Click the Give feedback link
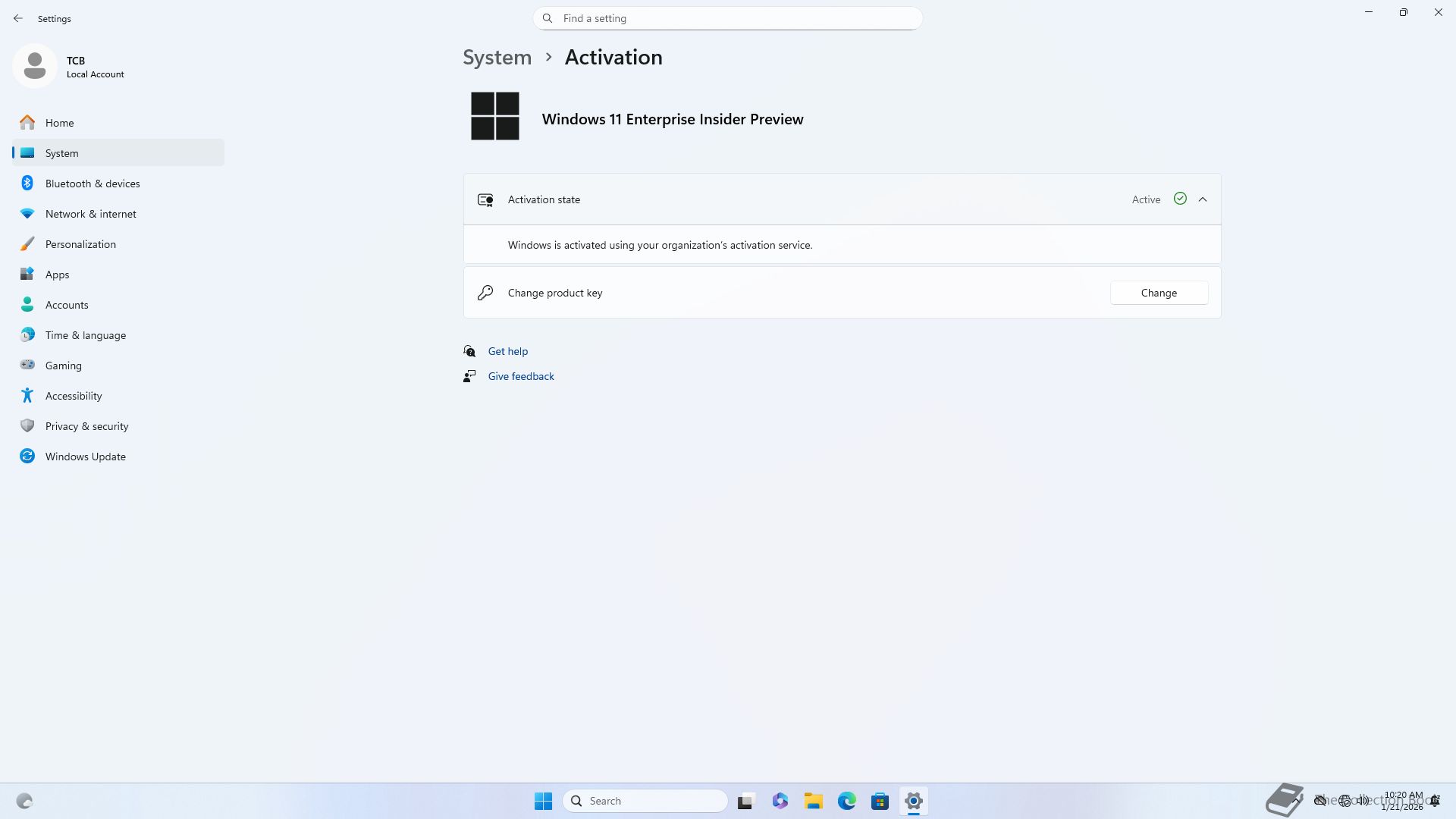Image resolution: width=1456 pixels, height=819 pixels. (x=521, y=376)
